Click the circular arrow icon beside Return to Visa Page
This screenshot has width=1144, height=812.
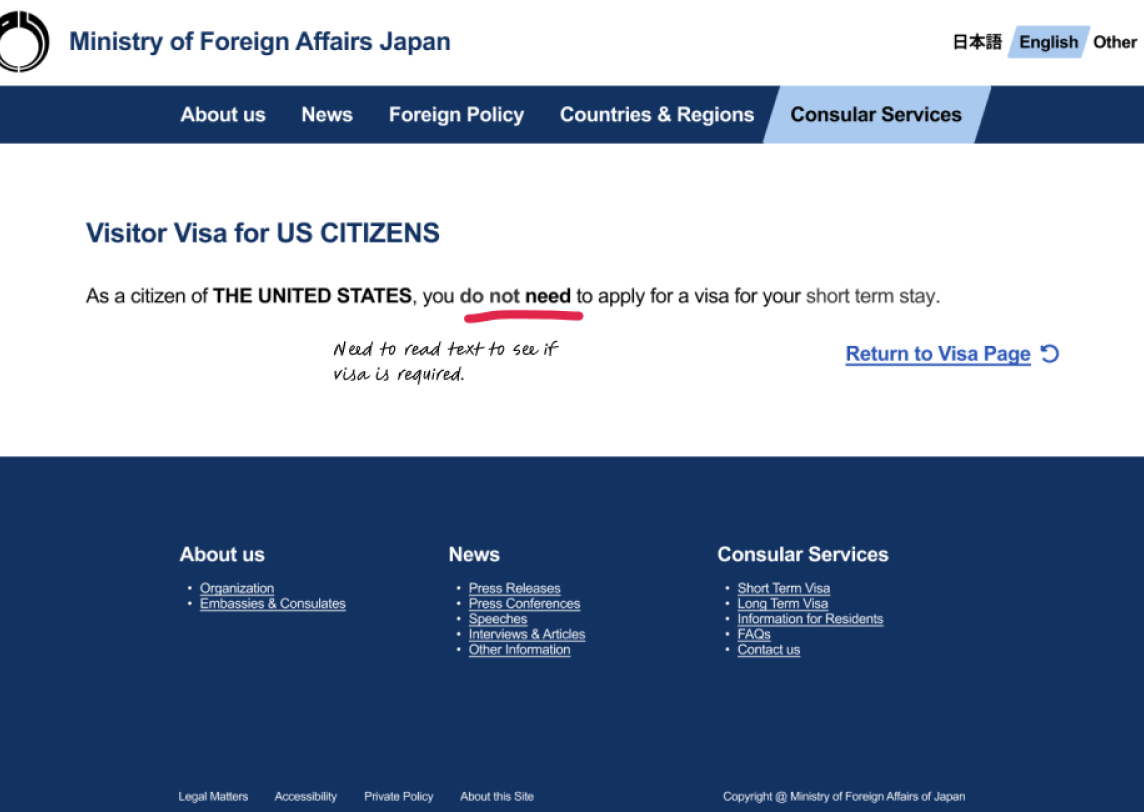[x=1050, y=354]
